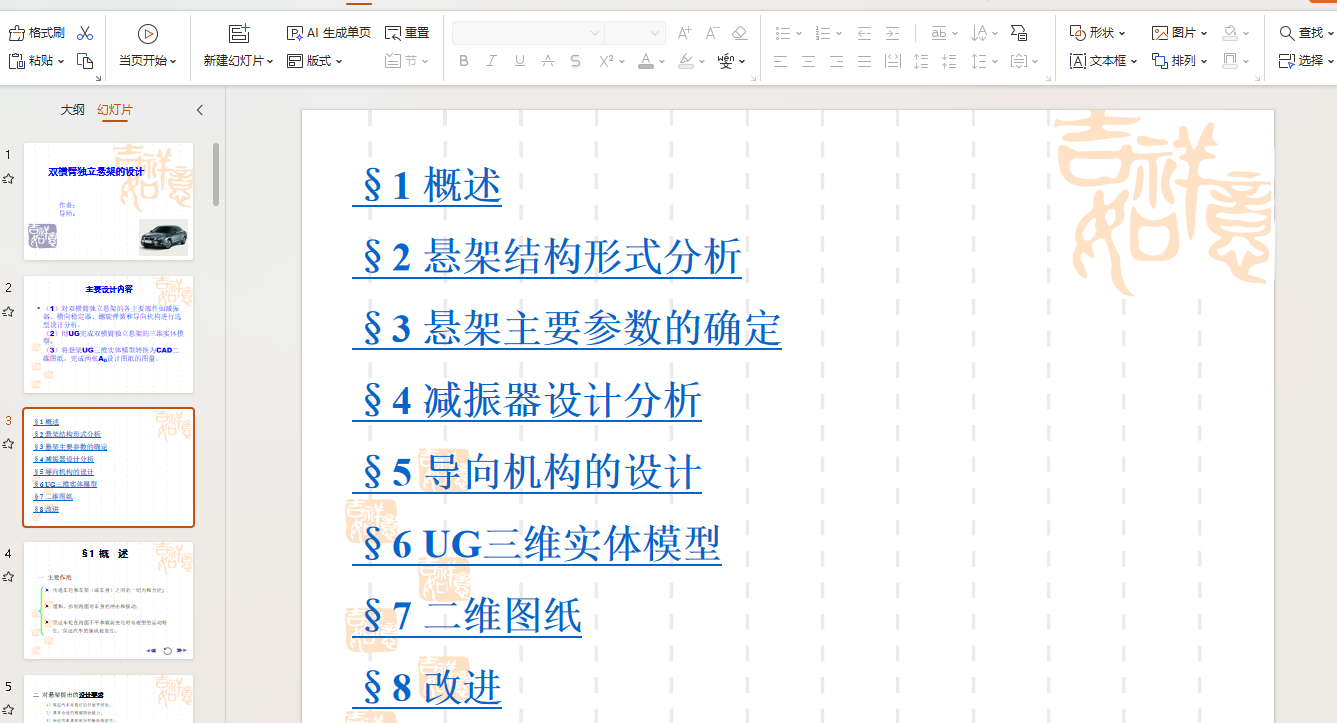1337x723 pixels.
Task: Click AI 生成单页 button
Action: point(328,33)
